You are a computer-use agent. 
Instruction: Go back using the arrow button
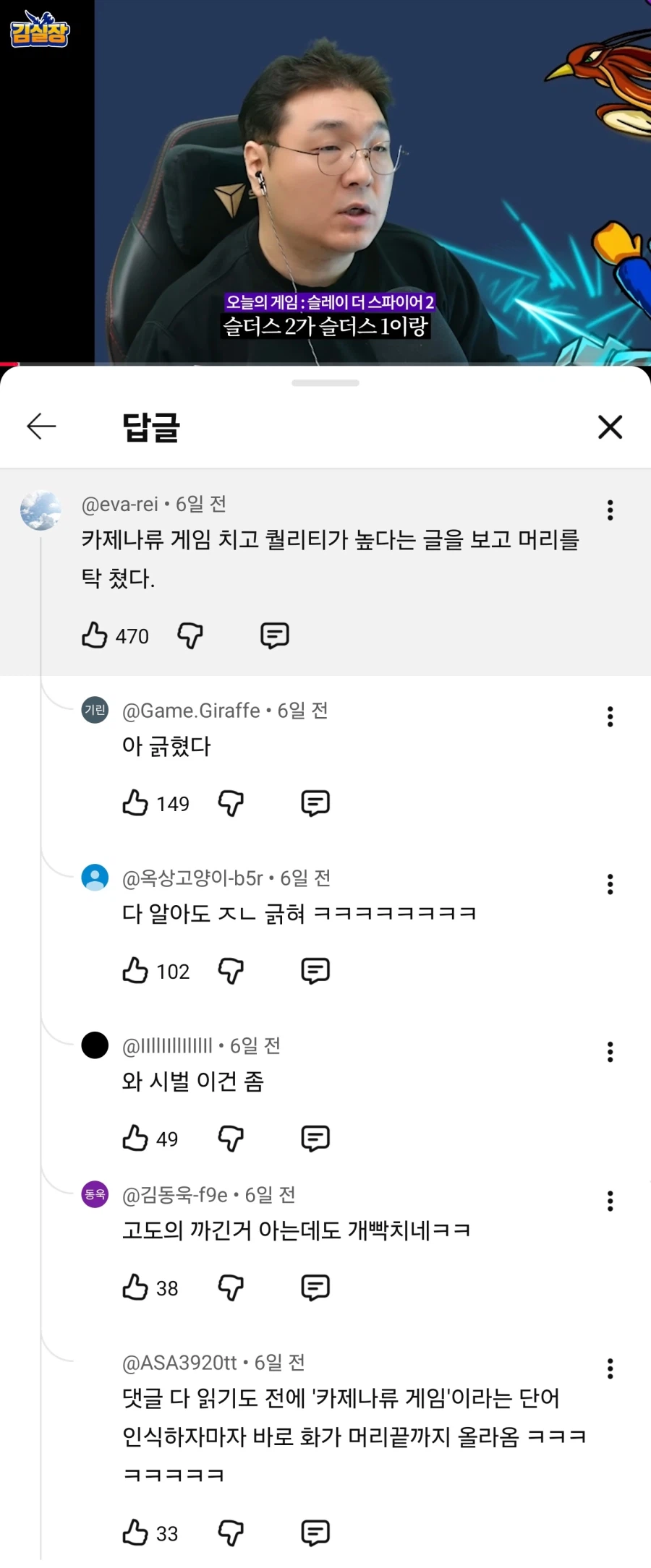pos(41,427)
